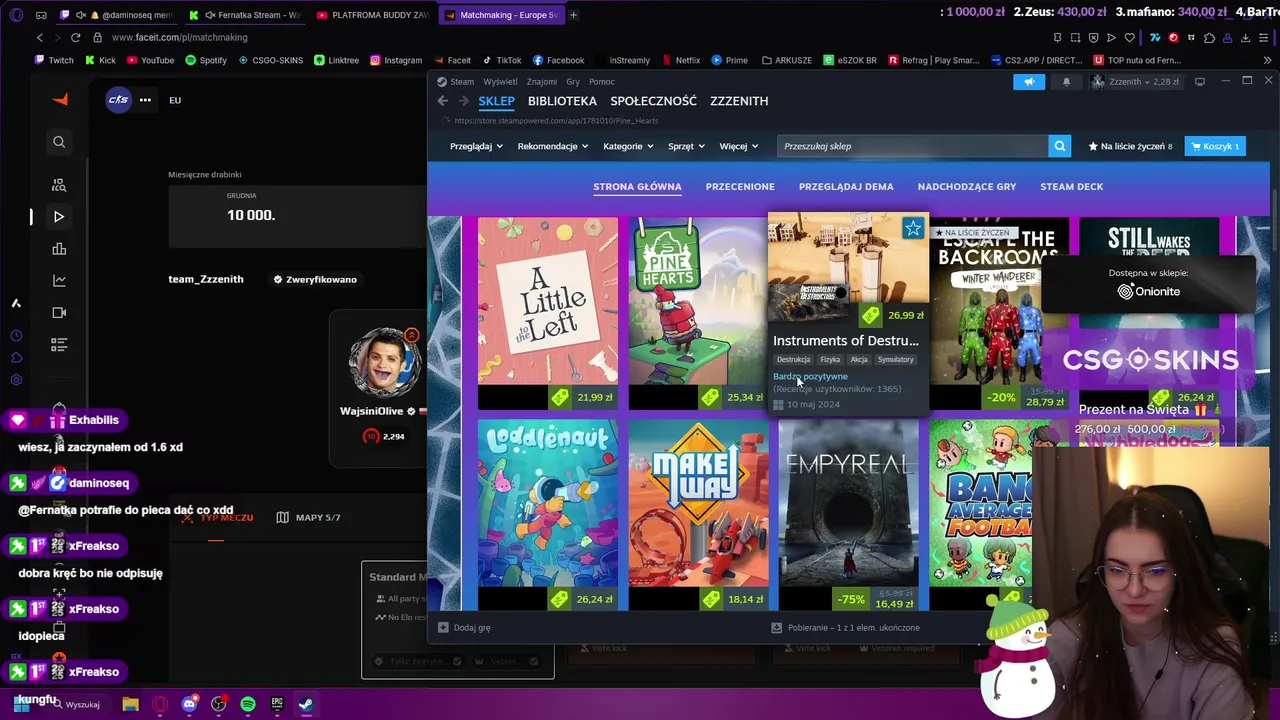Open Epic Games Launcher taskbar icon
The height and width of the screenshot is (720, 1280).
[277, 704]
